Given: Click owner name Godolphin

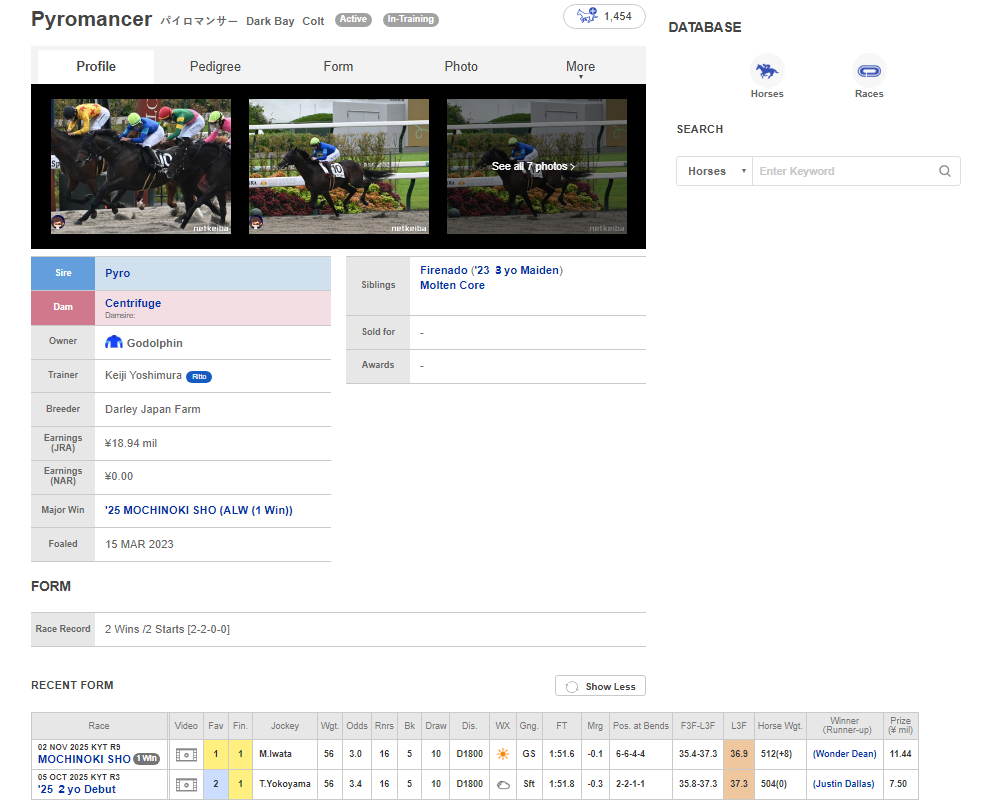Looking at the screenshot, I should (155, 343).
